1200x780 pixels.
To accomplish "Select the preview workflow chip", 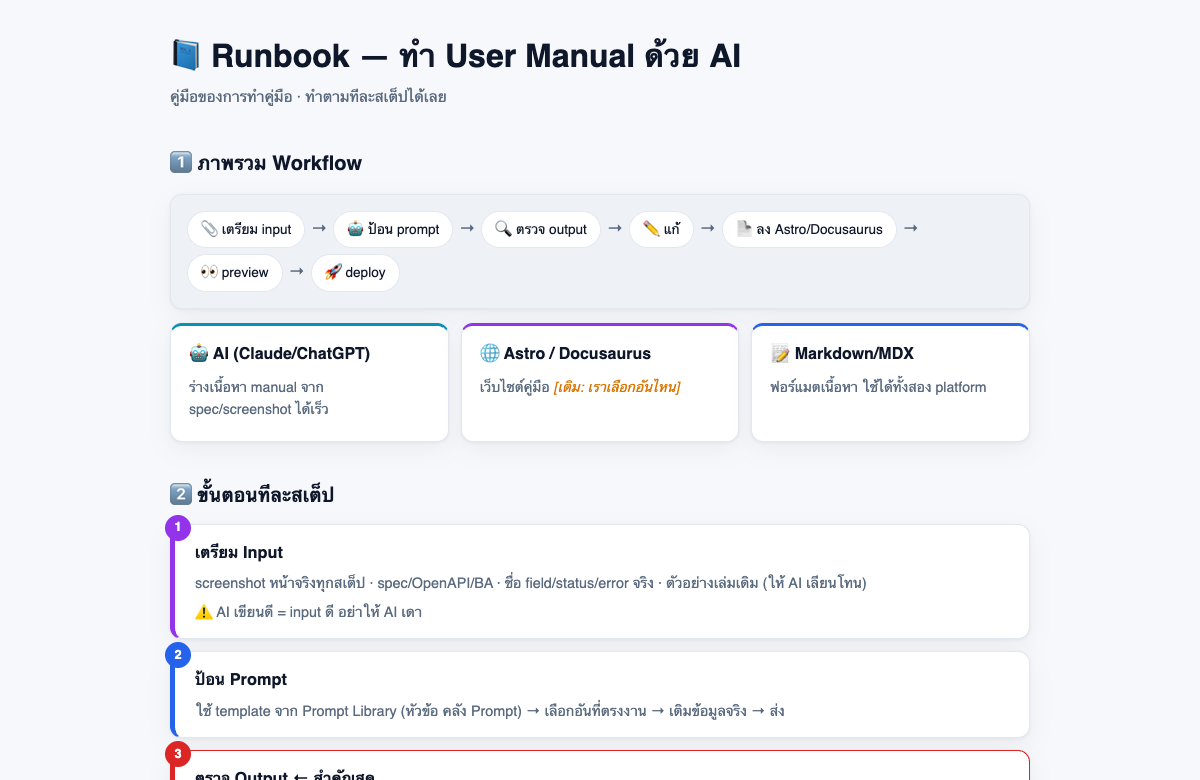I will (x=235, y=272).
